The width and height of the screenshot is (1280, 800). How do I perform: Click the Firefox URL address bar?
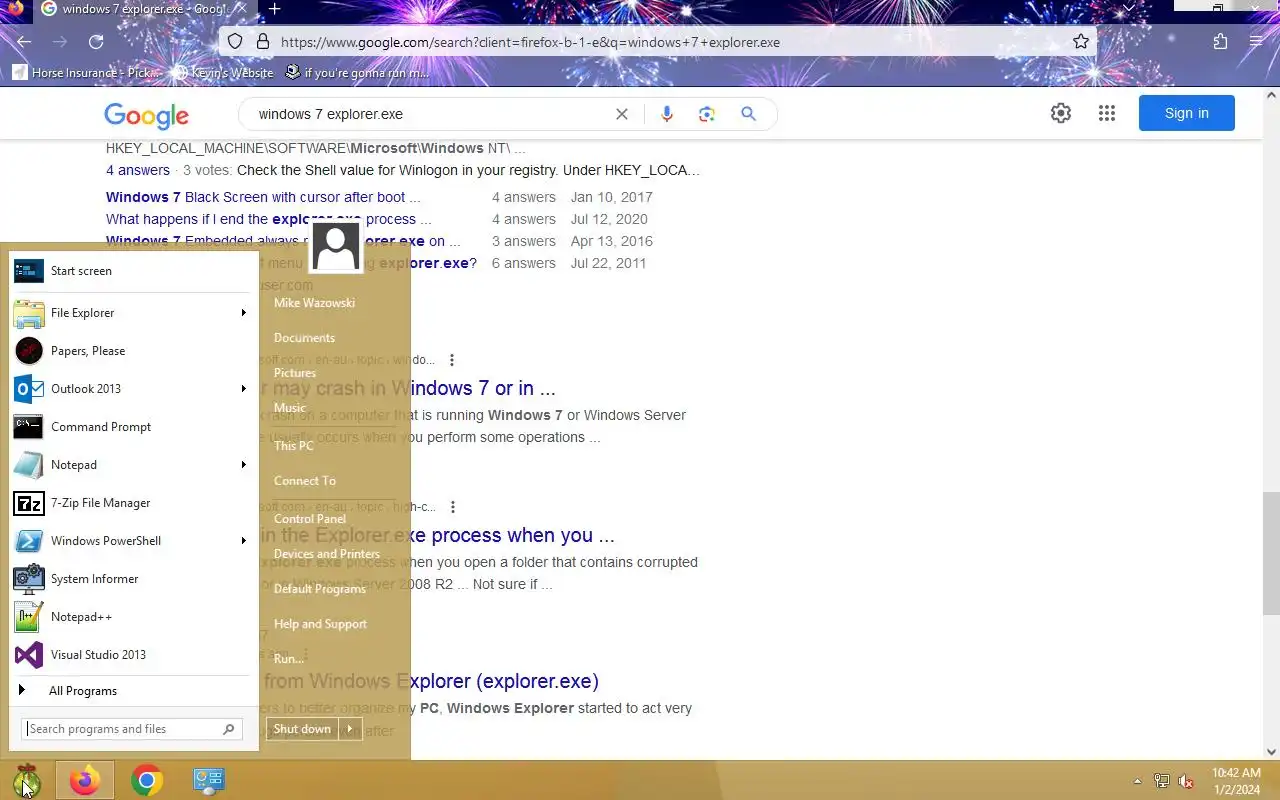[x=658, y=42]
